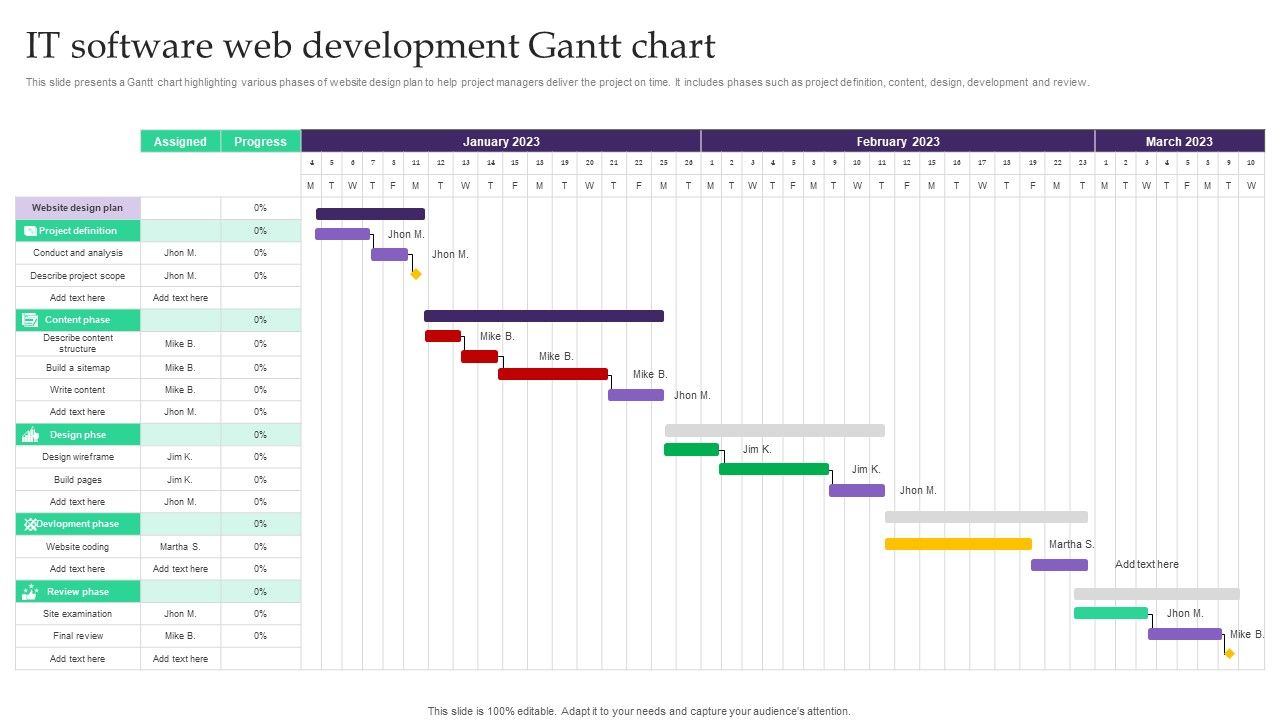Select the Assigned column header
Image resolution: width=1280 pixels, height=720 pixels.
180,141
